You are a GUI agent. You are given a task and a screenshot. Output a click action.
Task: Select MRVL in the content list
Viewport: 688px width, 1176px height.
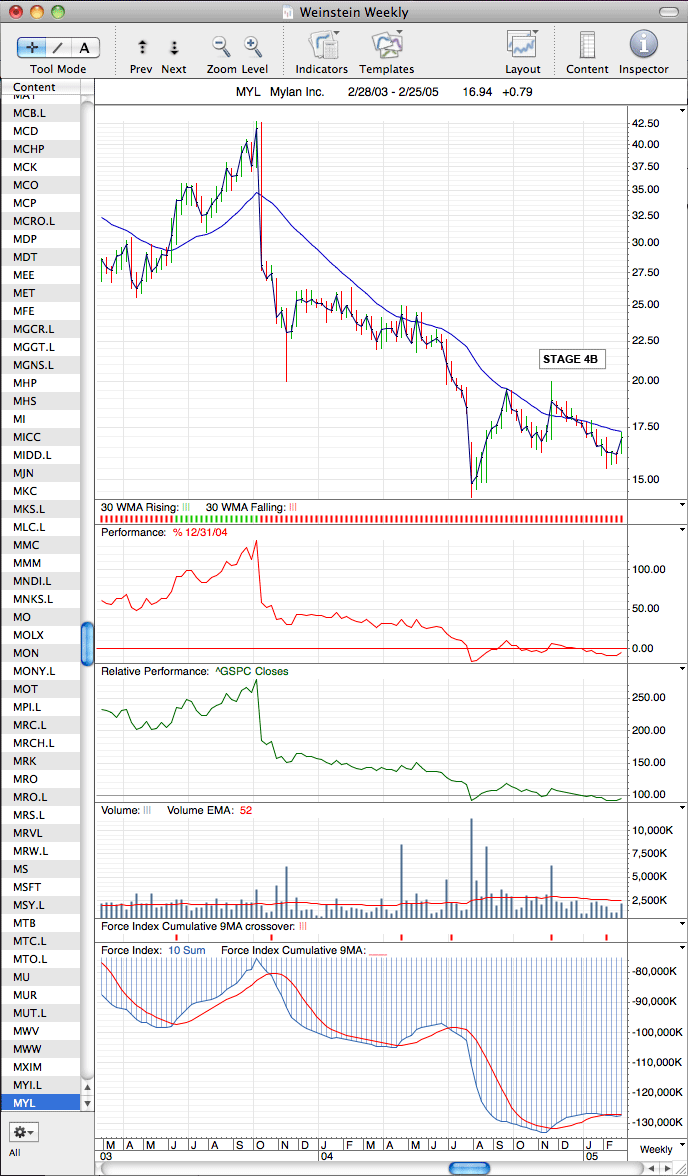tap(40, 832)
